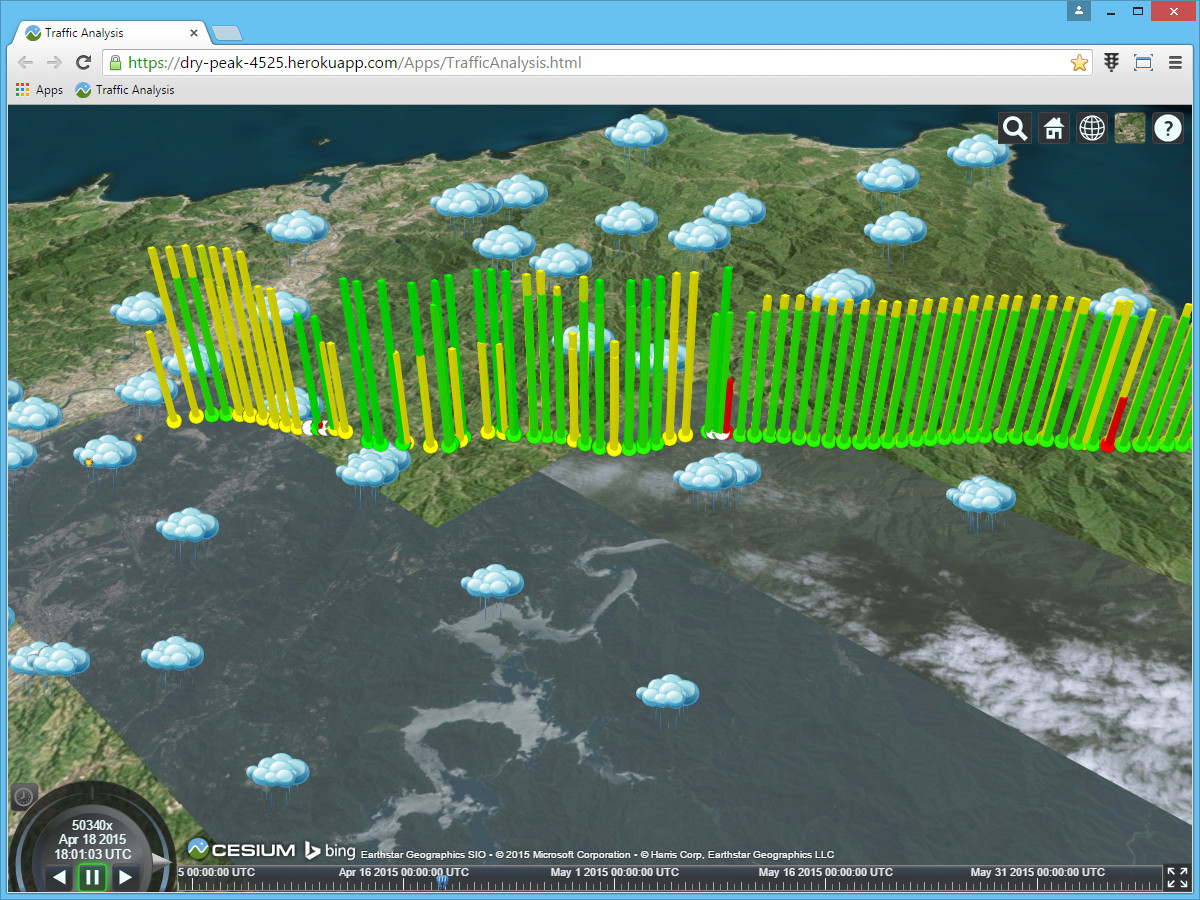Click the Cesium logo credit
This screenshot has width=1200, height=900.
tap(241, 850)
